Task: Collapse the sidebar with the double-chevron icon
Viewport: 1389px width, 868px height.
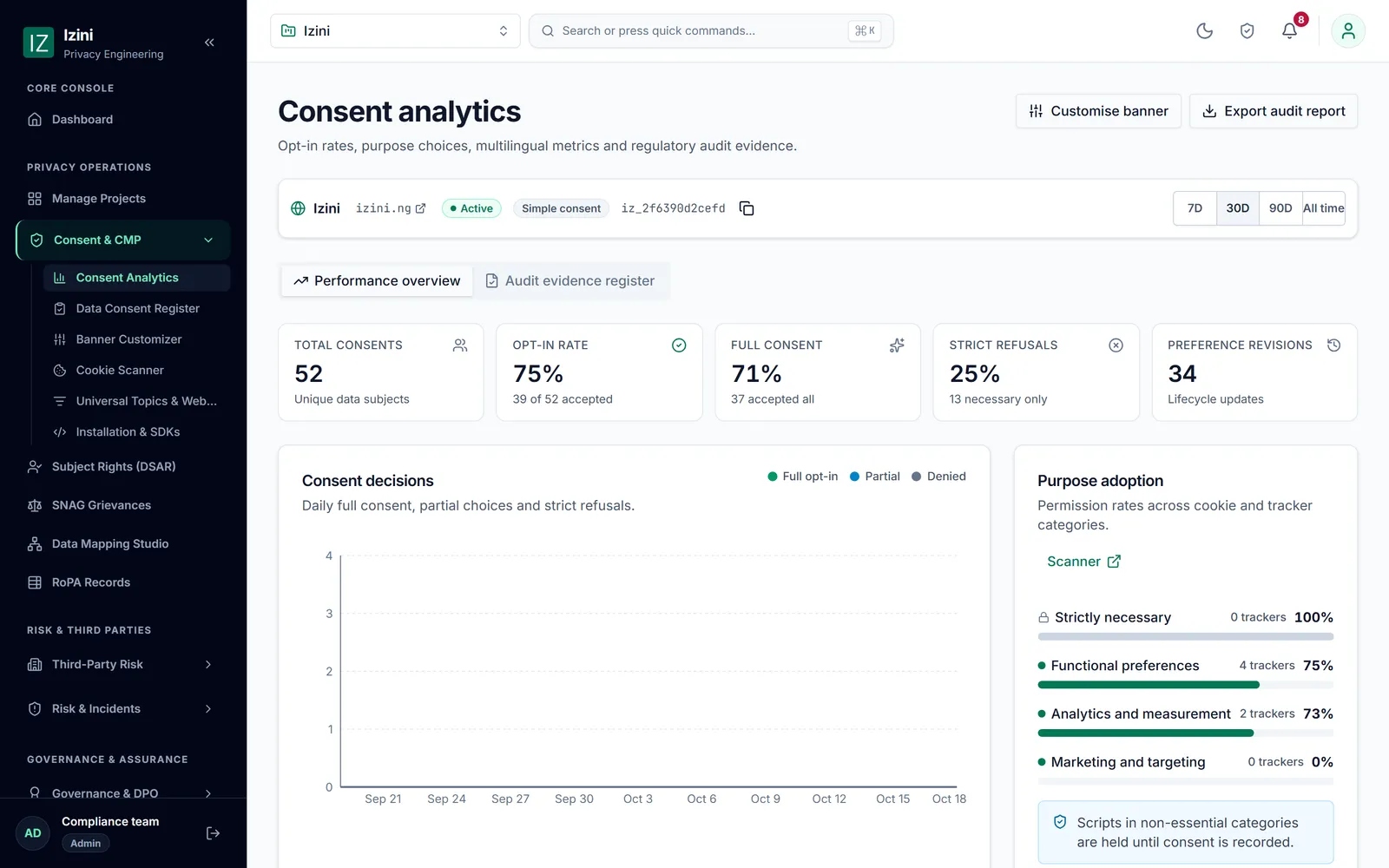Action: click(x=209, y=42)
